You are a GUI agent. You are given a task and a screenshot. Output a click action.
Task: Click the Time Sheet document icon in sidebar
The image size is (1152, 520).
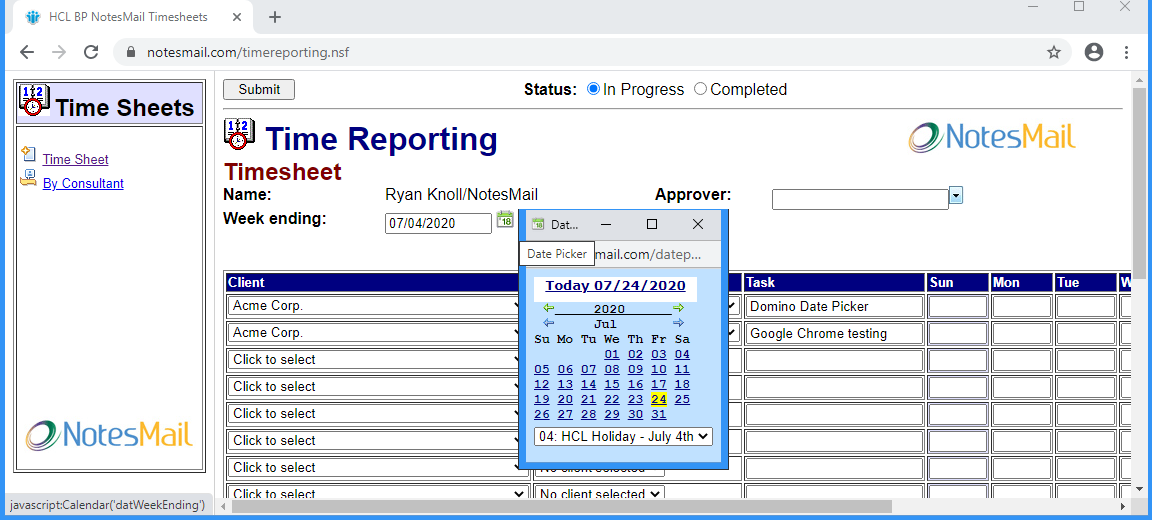click(x=28, y=157)
